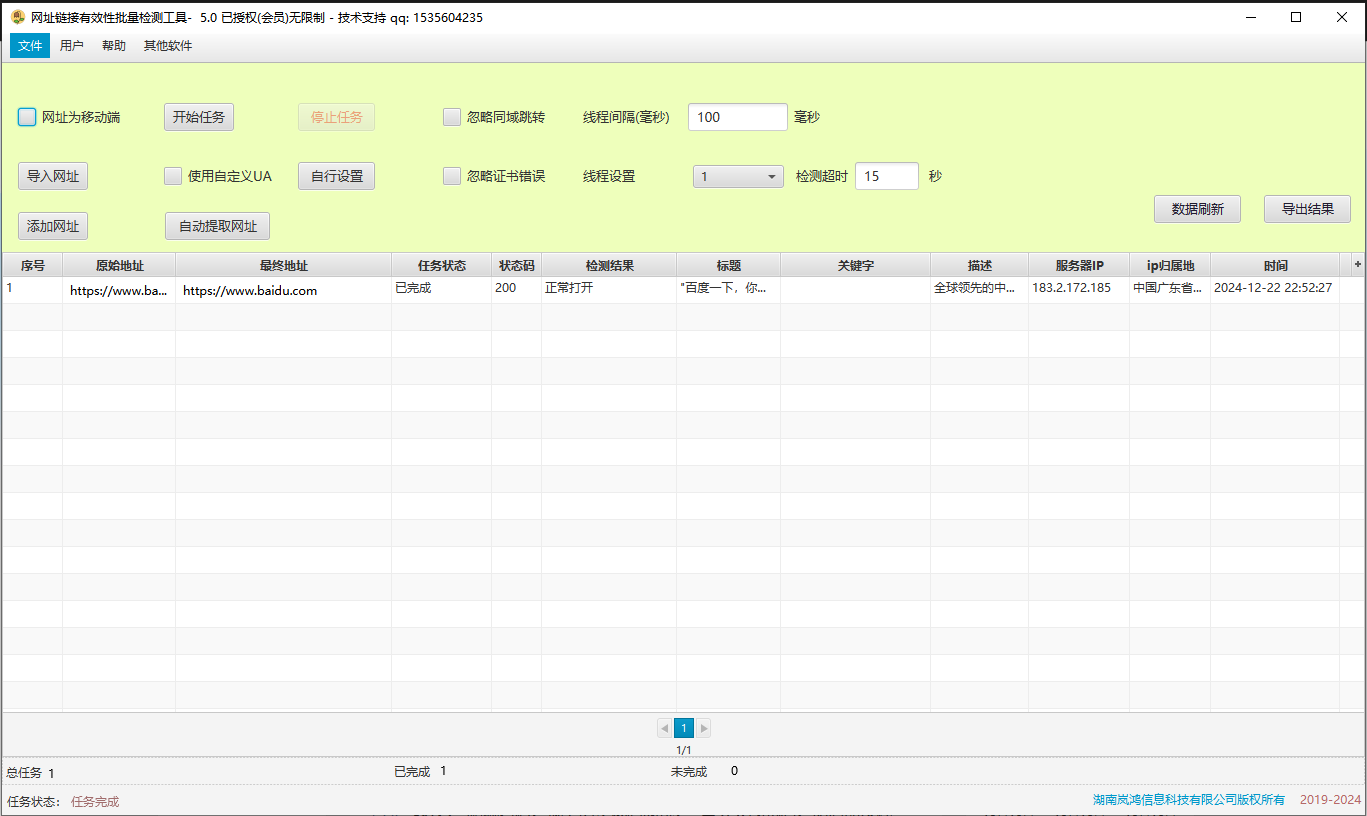Go to next page arrow in pagination
The height and width of the screenshot is (816, 1367).
pos(703,728)
